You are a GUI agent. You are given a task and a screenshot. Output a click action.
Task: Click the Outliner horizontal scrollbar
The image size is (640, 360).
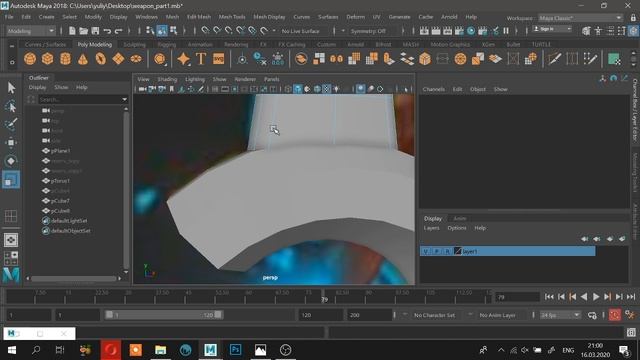tap(74, 278)
